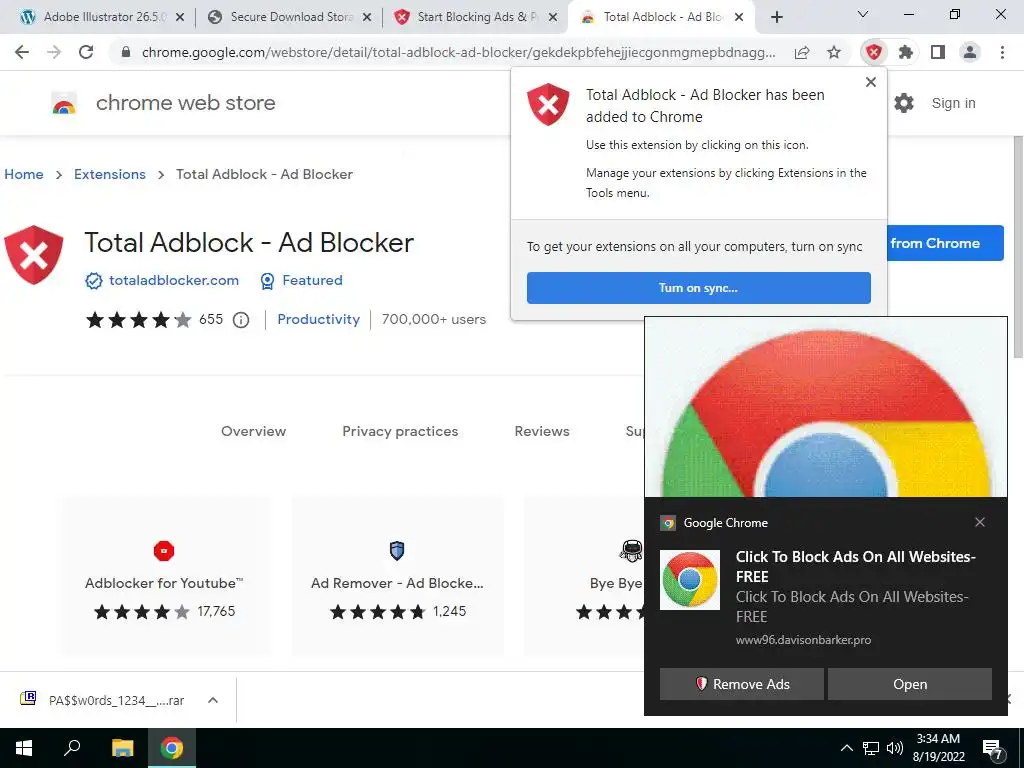The height and width of the screenshot is (768, 1024).
Task: Click Remove Ads in notification
Action: pyautogui.click(x=742, y=684)
